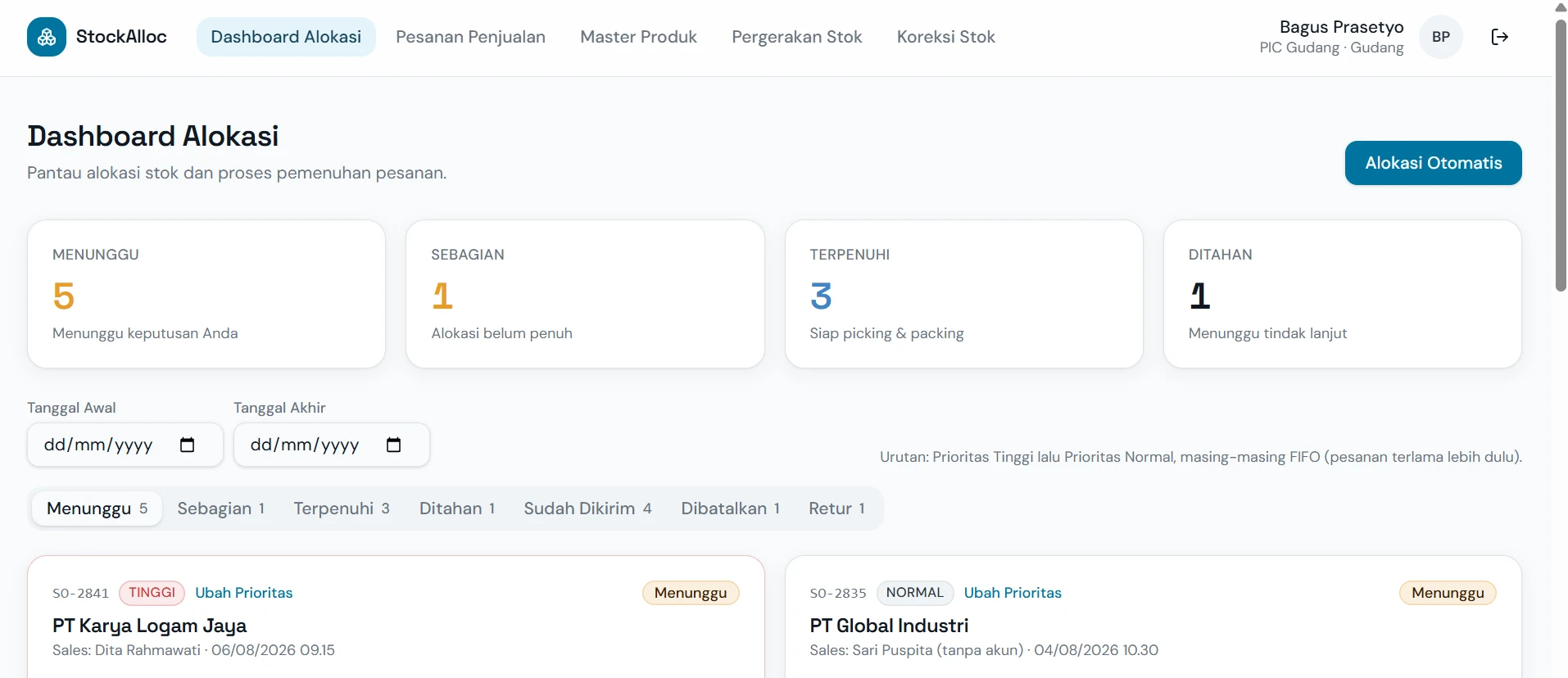
Task: Run Alokasi Otomatis
Action: coord(1434,163)
